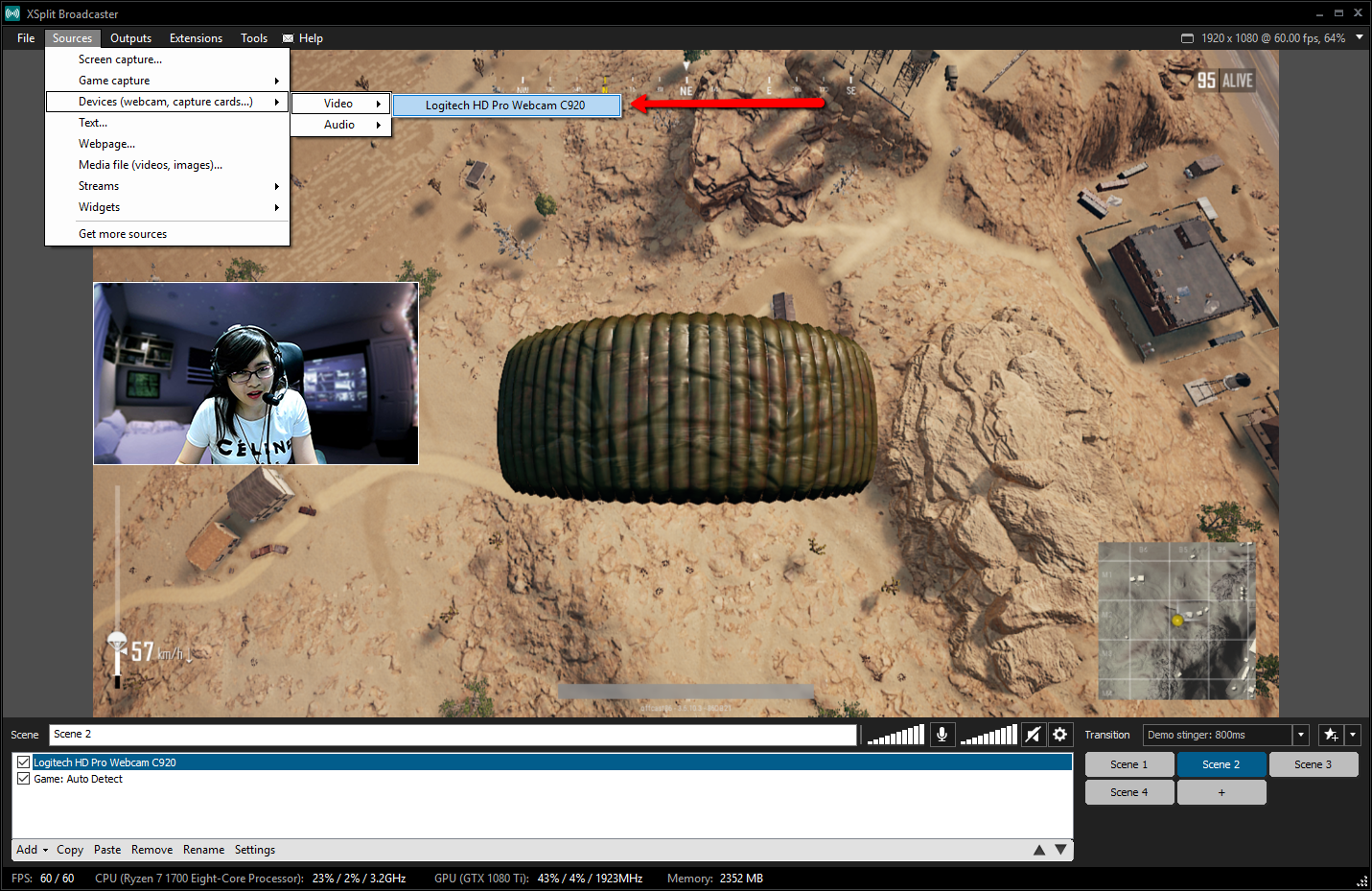This screenshot has width=1372, height=891.
Task: Uncheck Logitech HD Pro Webcam C920 source
Action: [24, 762]
